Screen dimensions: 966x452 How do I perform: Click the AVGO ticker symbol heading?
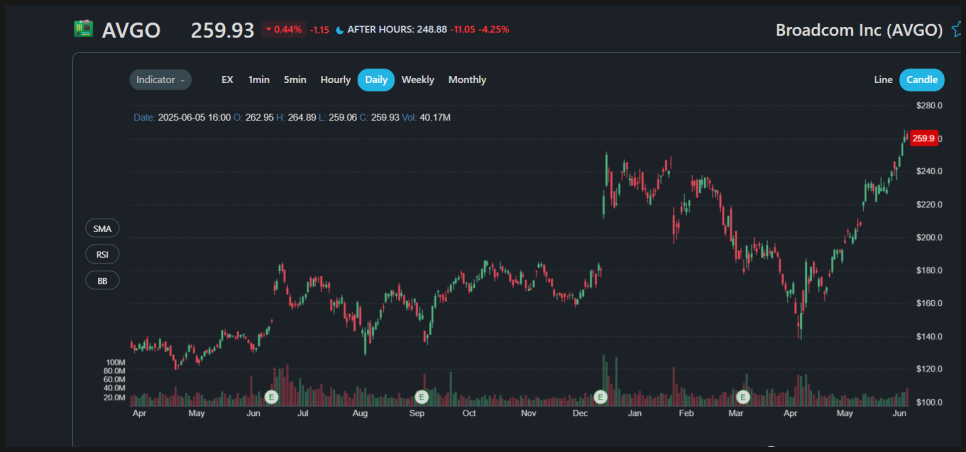131,30
